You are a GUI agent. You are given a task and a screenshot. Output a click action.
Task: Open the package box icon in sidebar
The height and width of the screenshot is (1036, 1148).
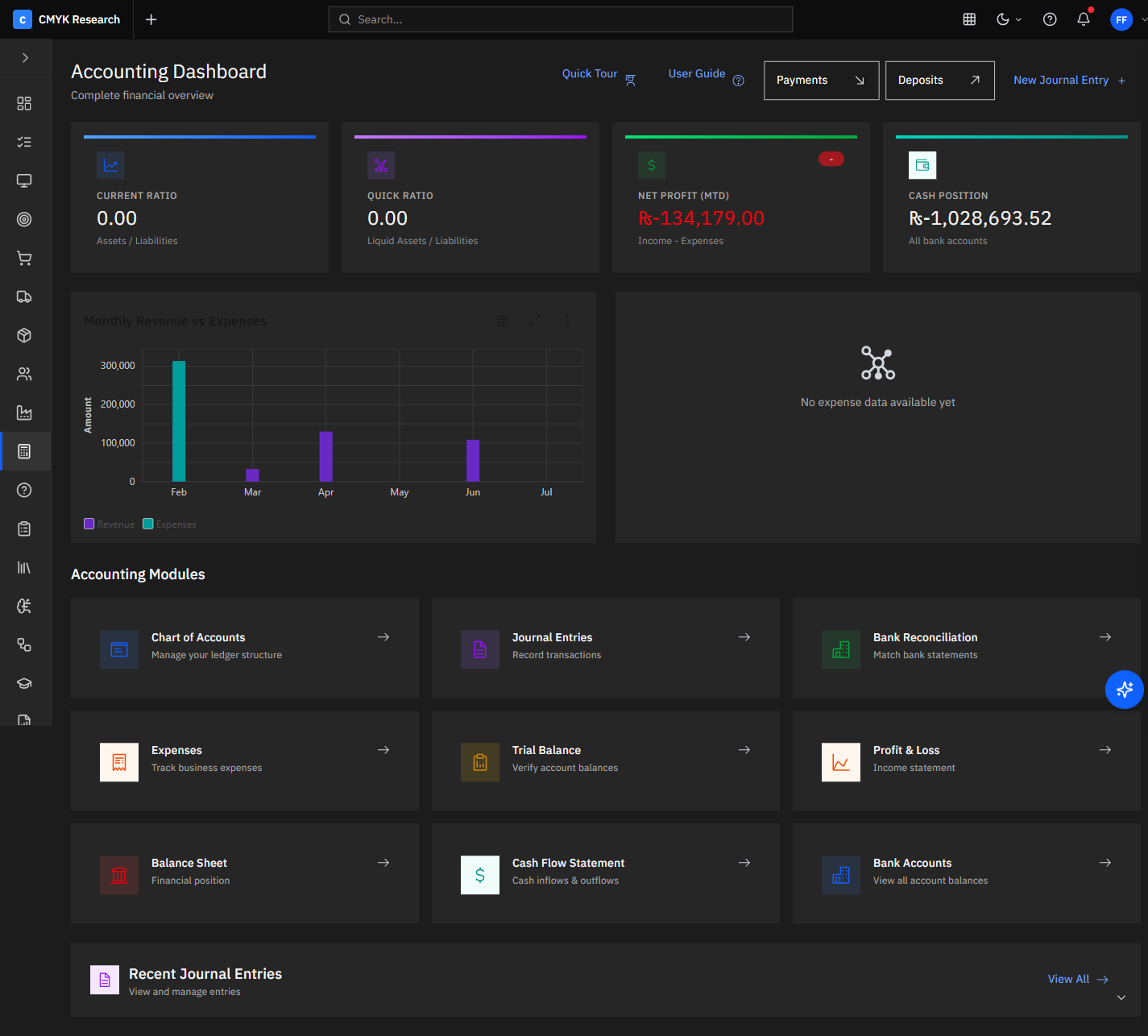point(24,335)
